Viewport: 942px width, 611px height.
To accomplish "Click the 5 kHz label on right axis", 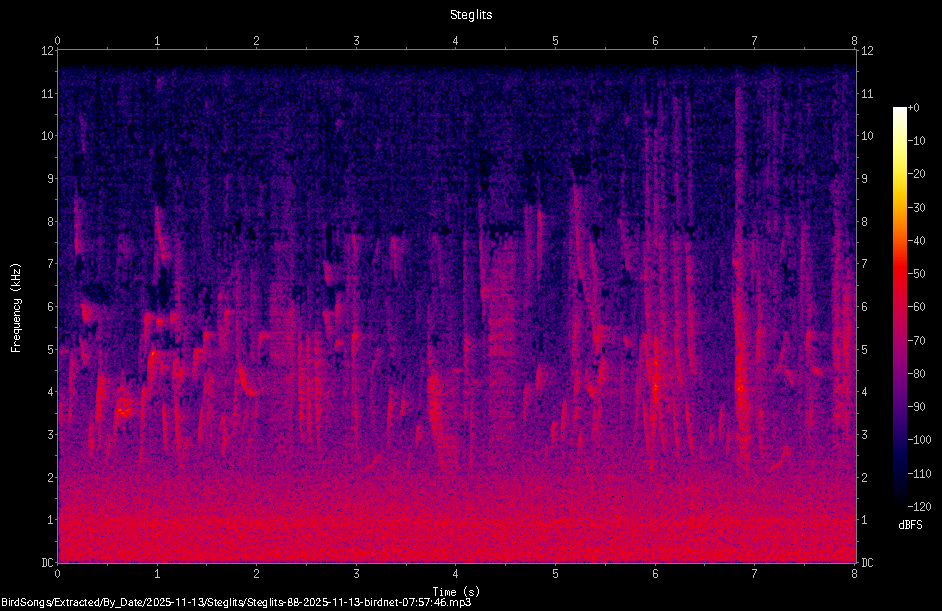I will point(865,350).
